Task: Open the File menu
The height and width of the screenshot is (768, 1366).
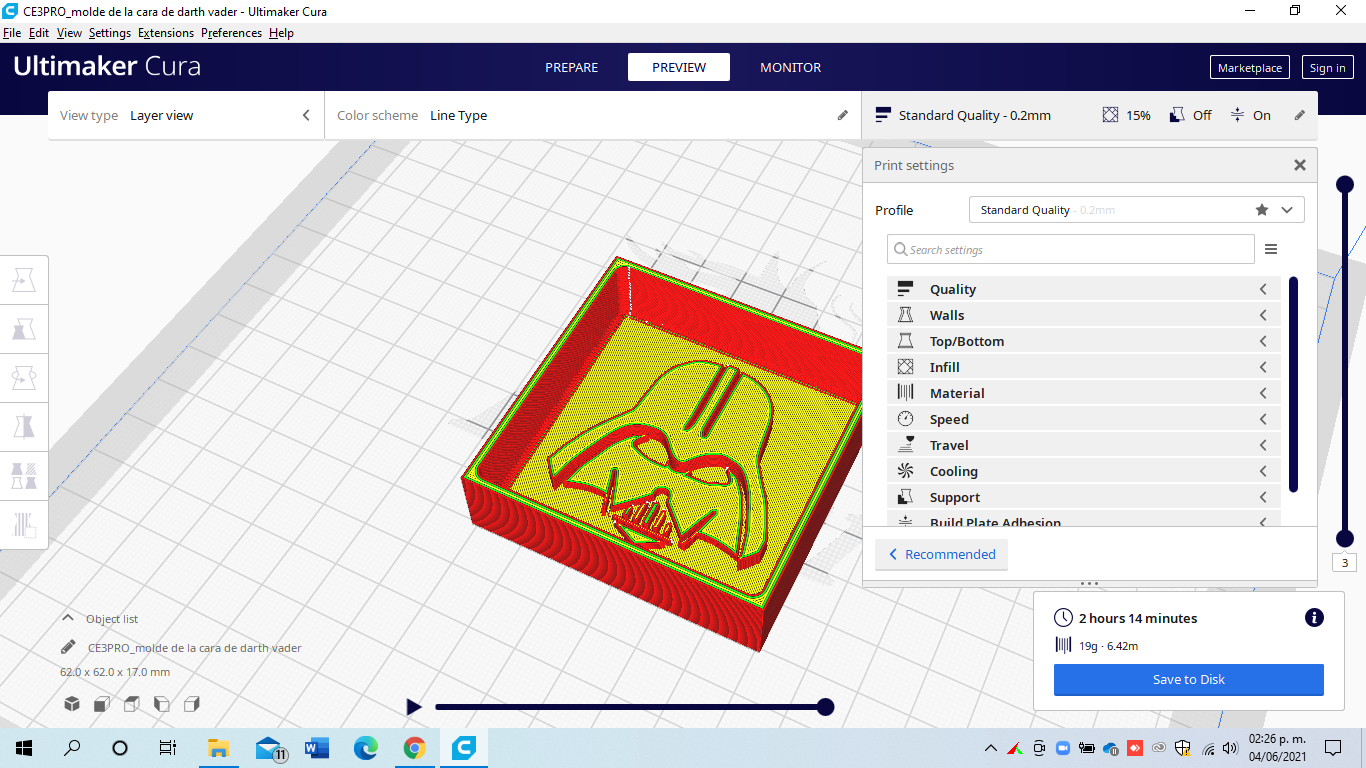Action: (x=12, y=33)
